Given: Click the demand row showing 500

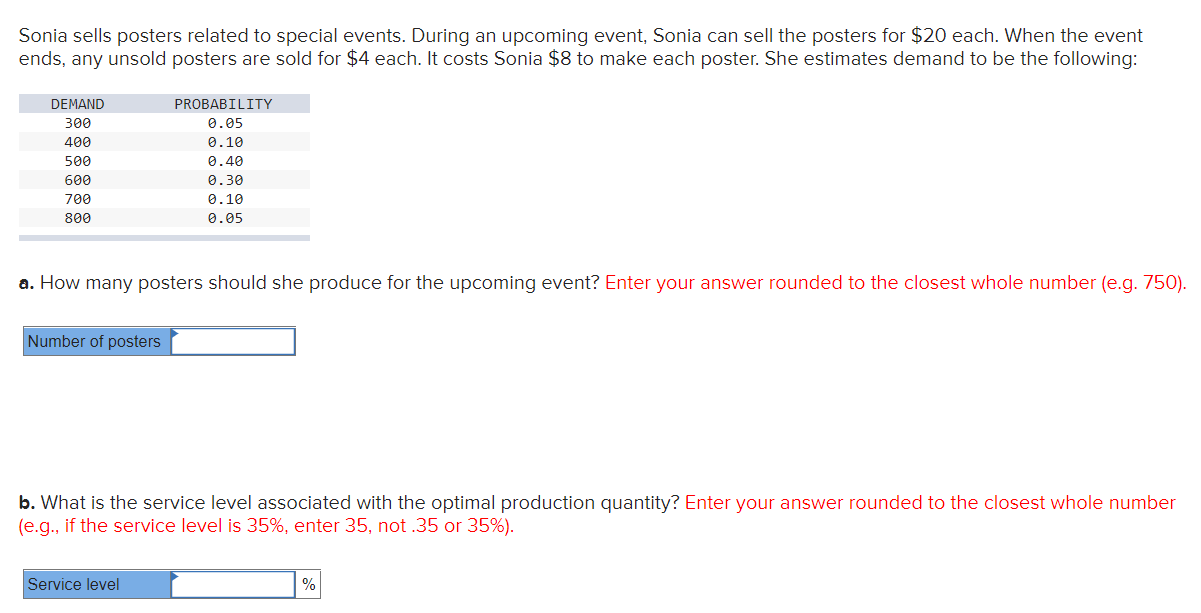Looking at the screenshot, I should (77, 160).
